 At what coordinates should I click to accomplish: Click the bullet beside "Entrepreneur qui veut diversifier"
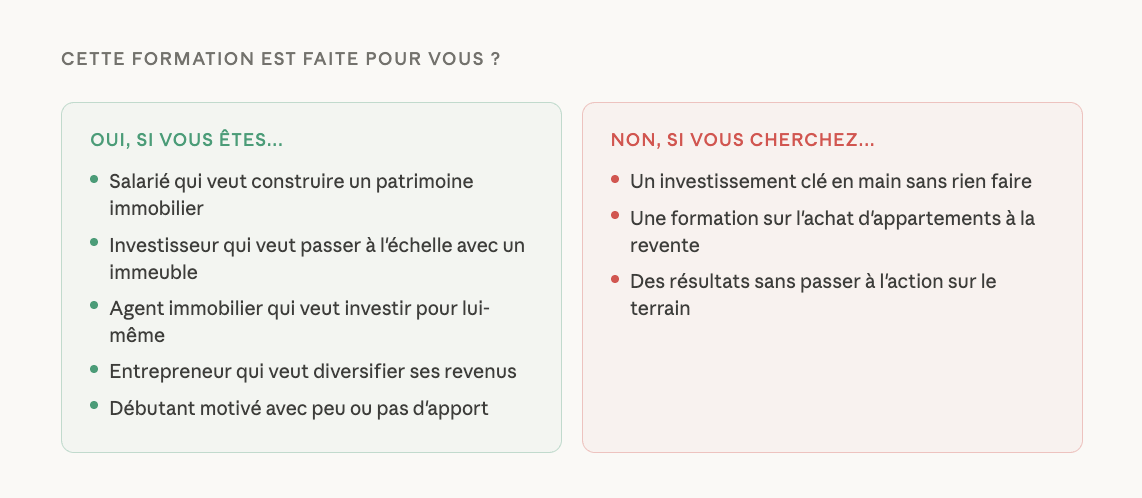94,369
